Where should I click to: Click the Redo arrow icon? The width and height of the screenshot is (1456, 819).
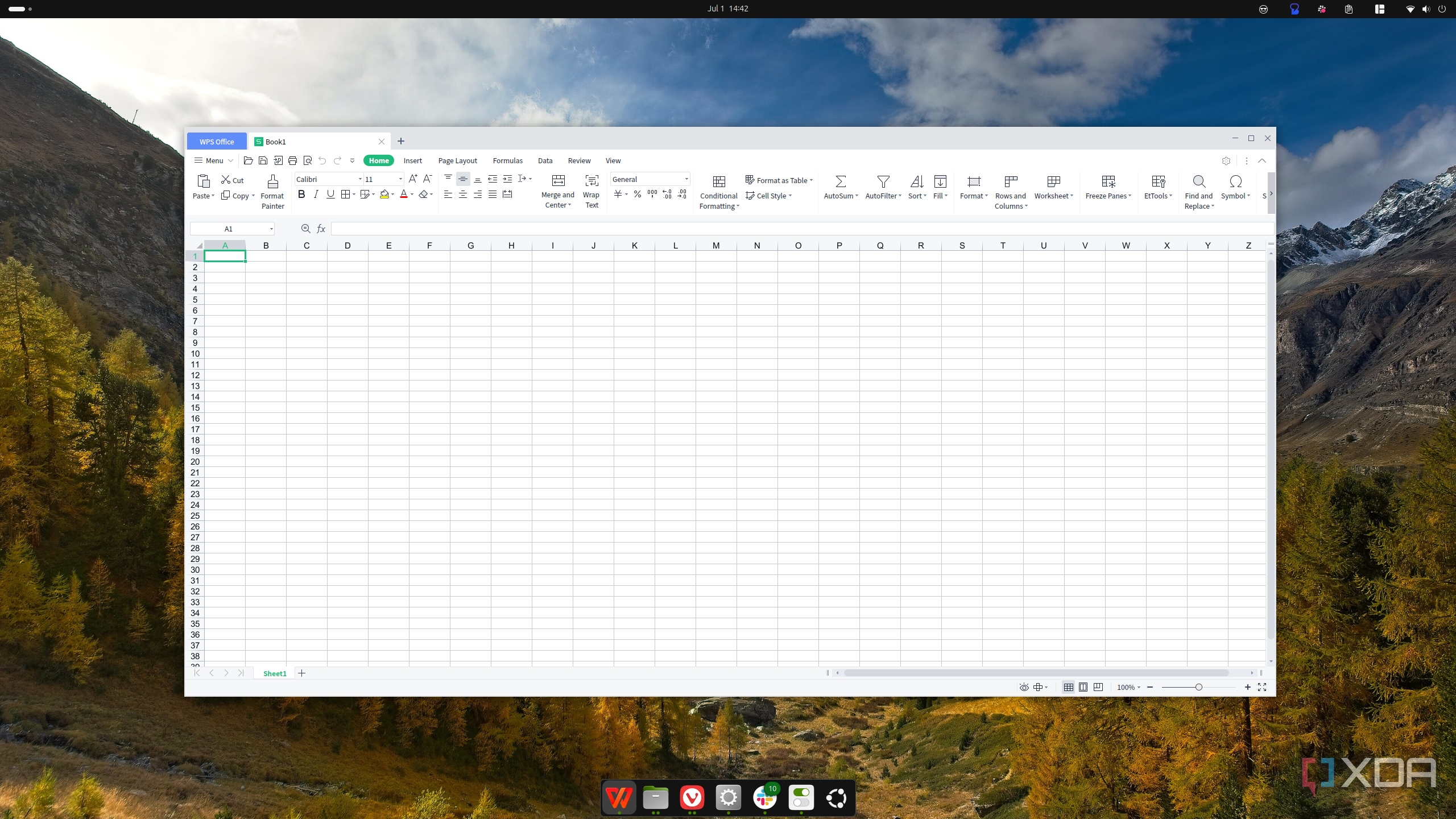pos(337,160)
